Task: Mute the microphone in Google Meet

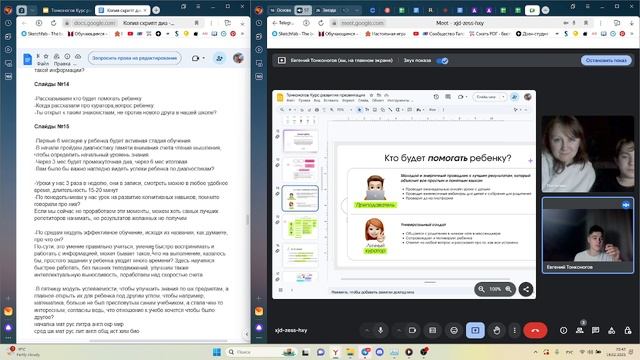Action: point(380,330)
